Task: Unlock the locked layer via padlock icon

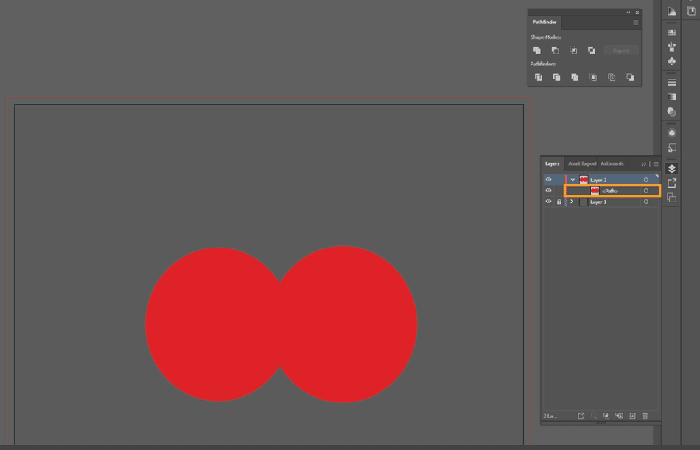Action: 558,202
